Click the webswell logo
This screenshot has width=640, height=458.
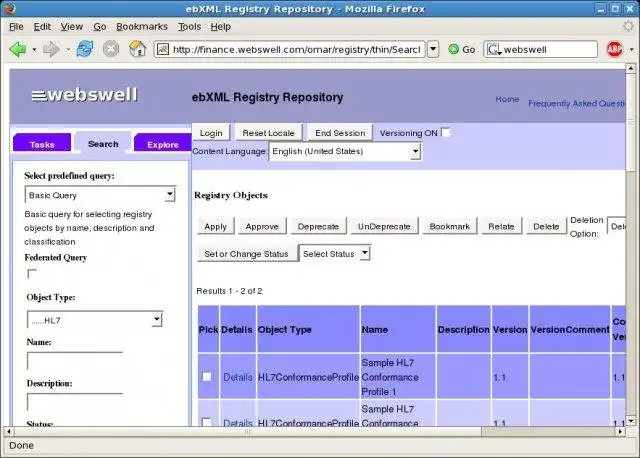coord(84,95)
